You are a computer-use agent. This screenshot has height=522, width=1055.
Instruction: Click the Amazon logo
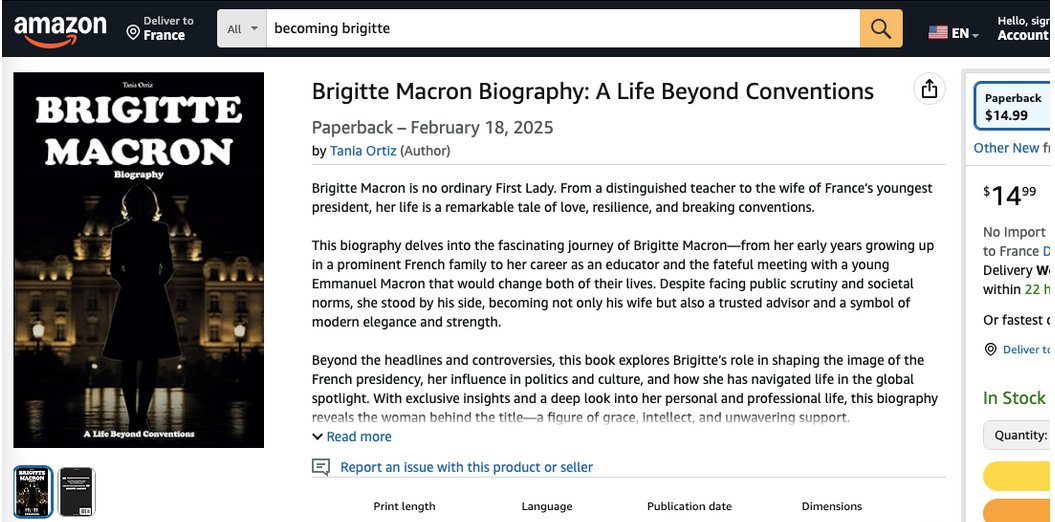click(60, 30)
